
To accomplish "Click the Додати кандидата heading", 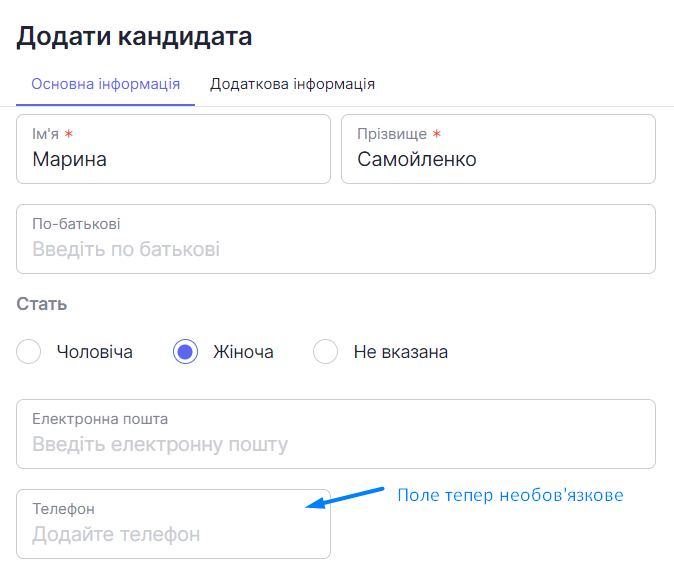I will [134, 37].
